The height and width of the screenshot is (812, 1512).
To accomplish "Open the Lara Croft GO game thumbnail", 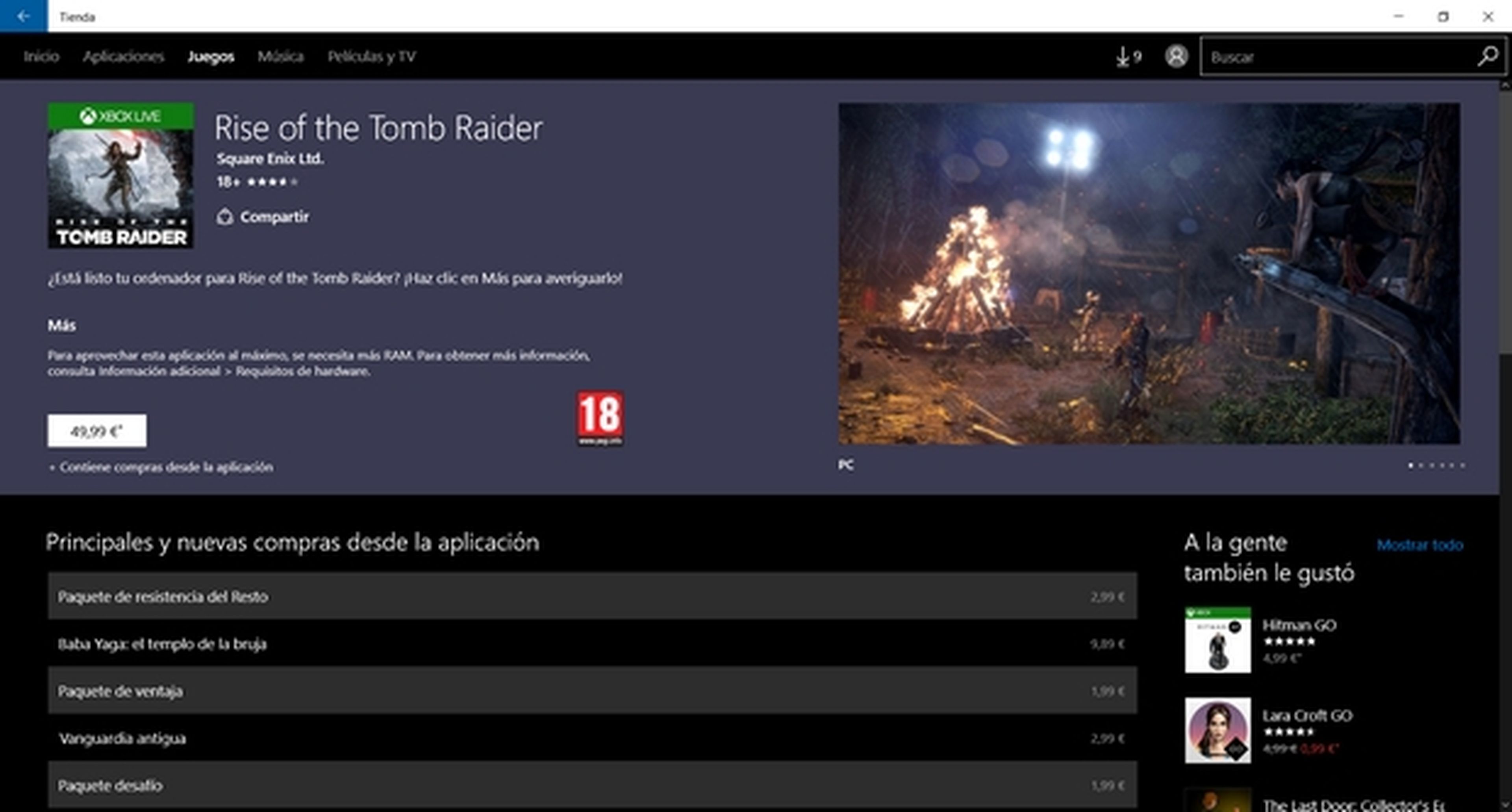I will (1217, 730).
